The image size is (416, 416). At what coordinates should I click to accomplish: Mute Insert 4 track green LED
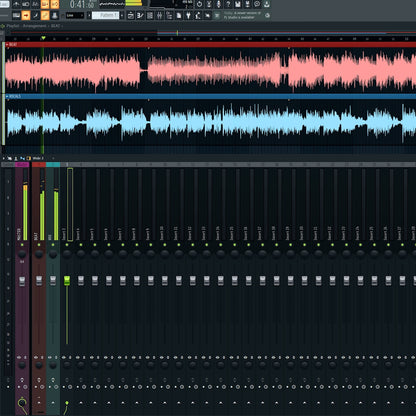coord(81,245)
